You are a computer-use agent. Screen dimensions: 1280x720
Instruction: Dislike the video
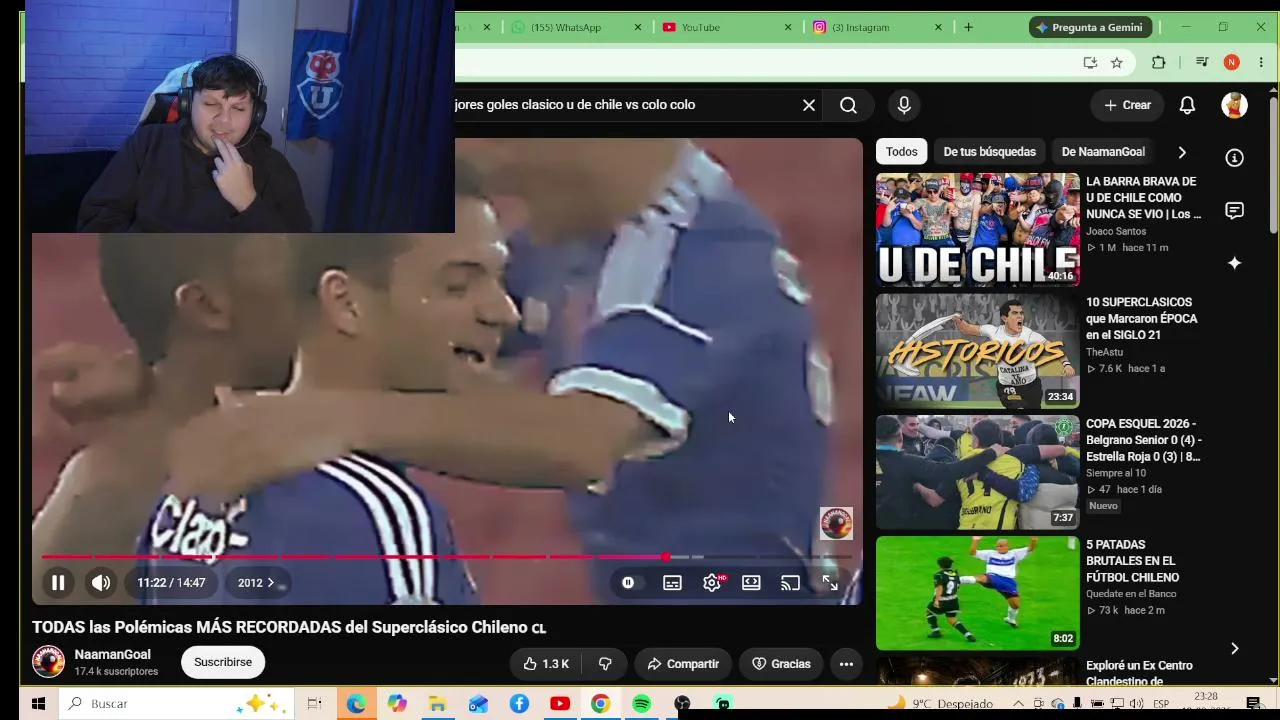pyautogui.click(x=605, y=664)
